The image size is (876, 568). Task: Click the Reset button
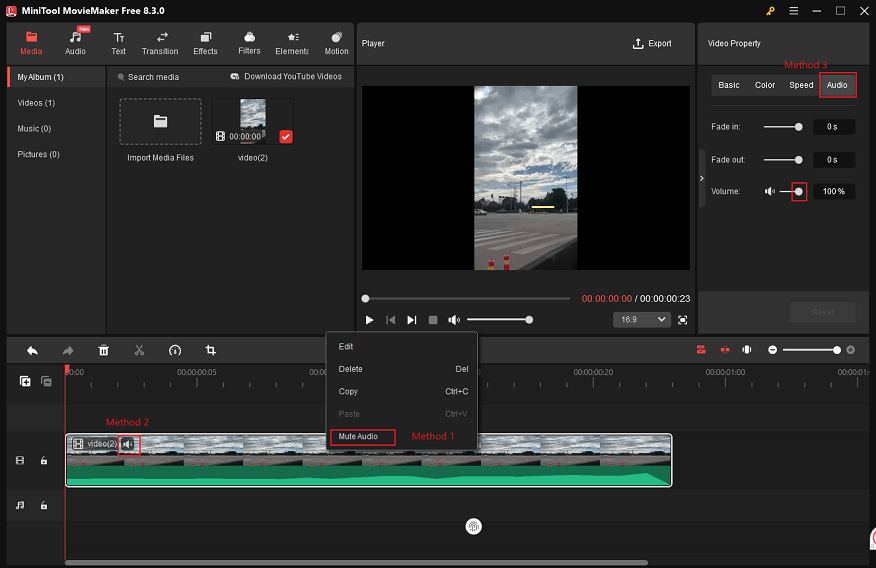[x=822, y=312]
